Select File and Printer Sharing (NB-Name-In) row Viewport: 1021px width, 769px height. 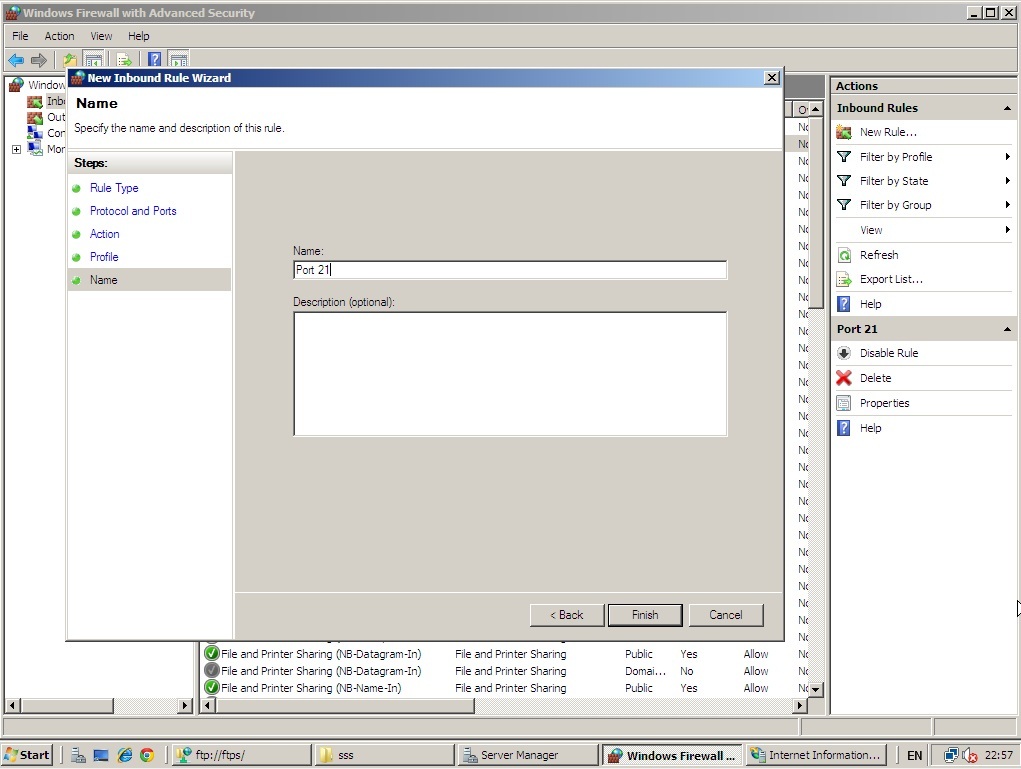[505, 688]
